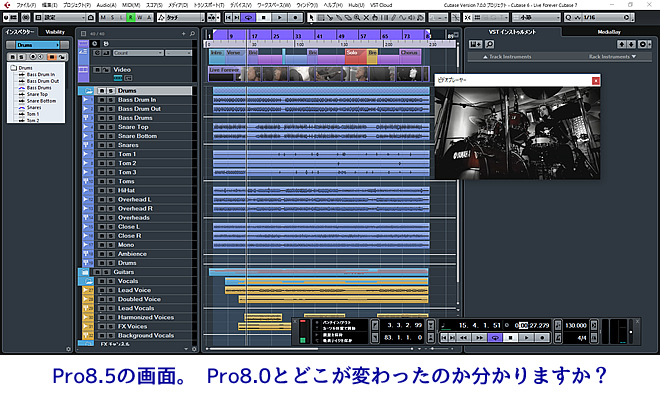Select the Harmonized Voices track
This screenshot has height=400, width=660.
pos(146,317)
